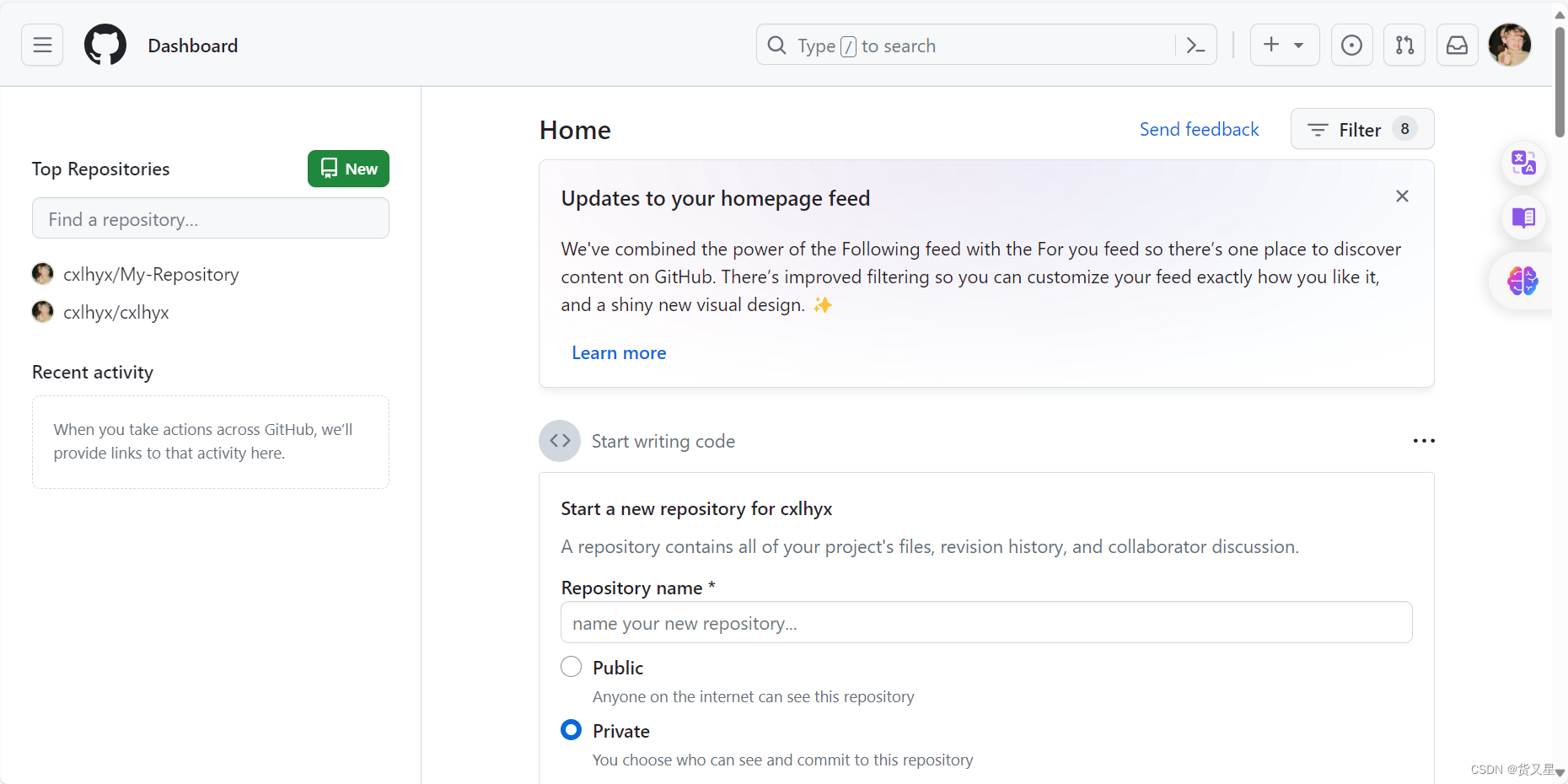Viewport: 1568px width, 784px height.
Task: Open the Filter feed menu
Action: tap(1361, 129)
